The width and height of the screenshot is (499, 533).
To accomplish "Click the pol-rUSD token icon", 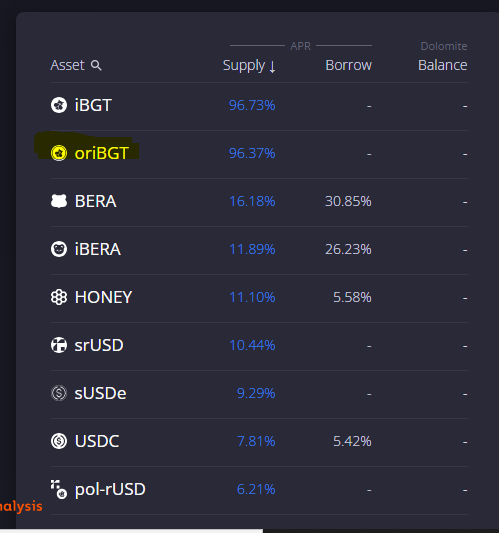I will coord(59,489).
